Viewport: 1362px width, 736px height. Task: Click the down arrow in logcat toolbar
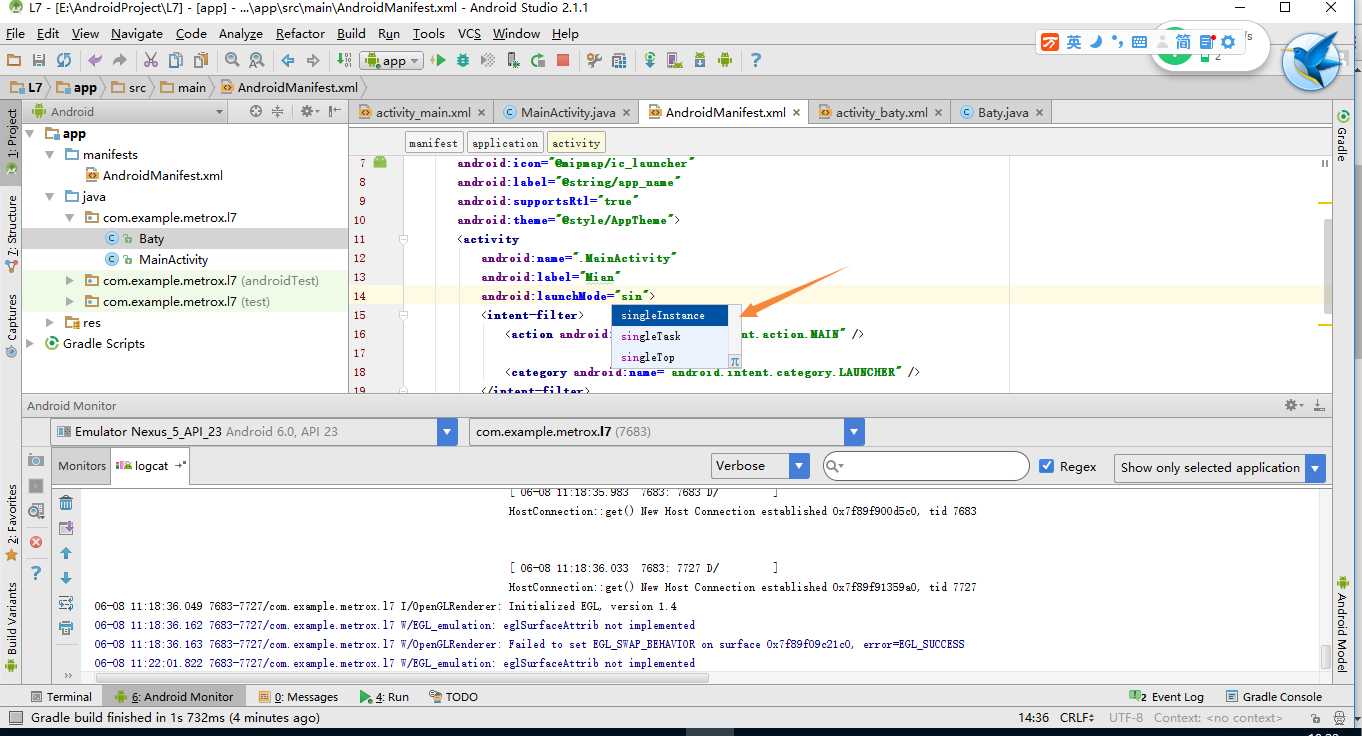pos(66,578)
